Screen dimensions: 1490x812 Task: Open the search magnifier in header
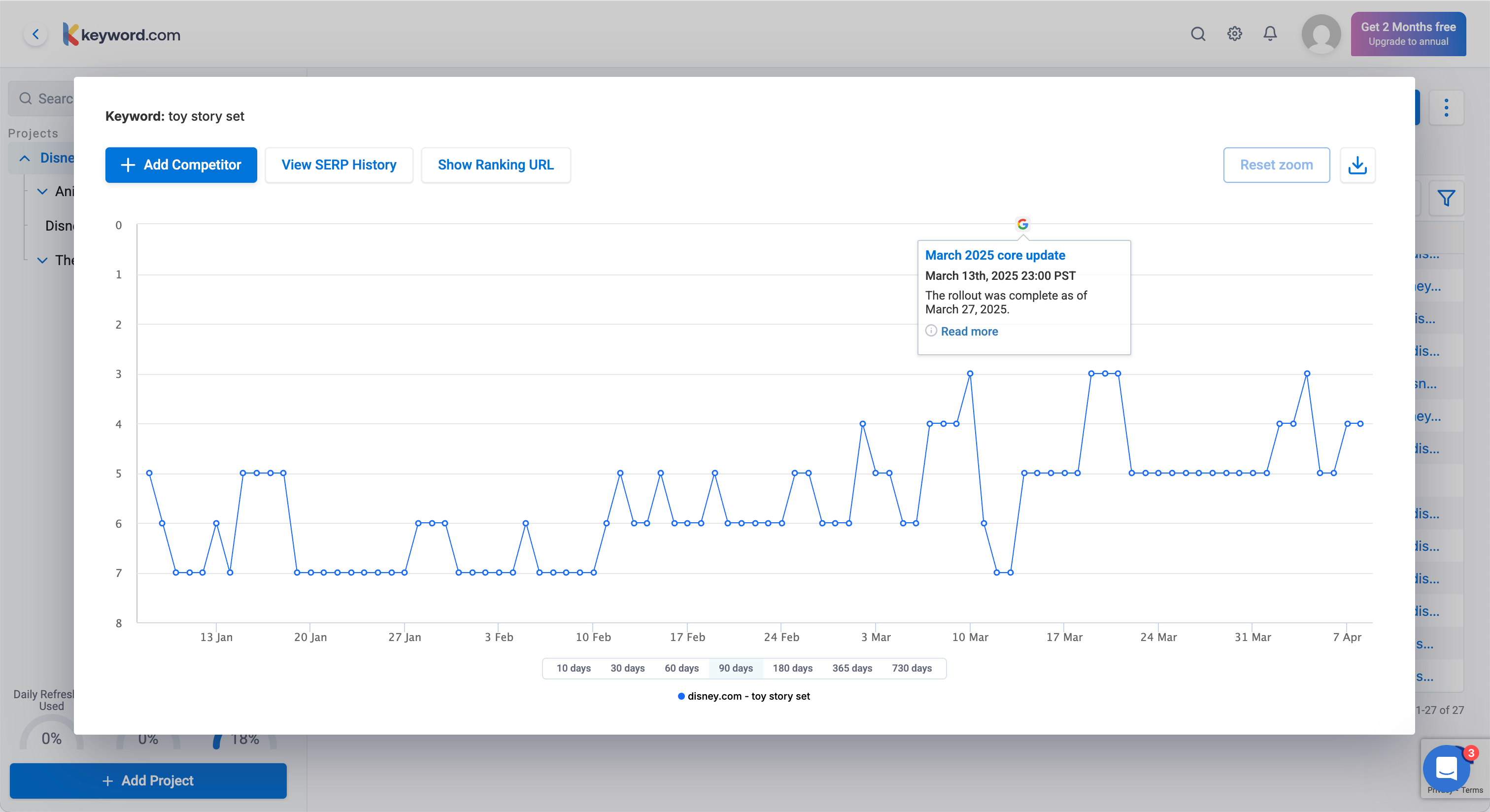pyautogui.click(x=1198, y=34)
